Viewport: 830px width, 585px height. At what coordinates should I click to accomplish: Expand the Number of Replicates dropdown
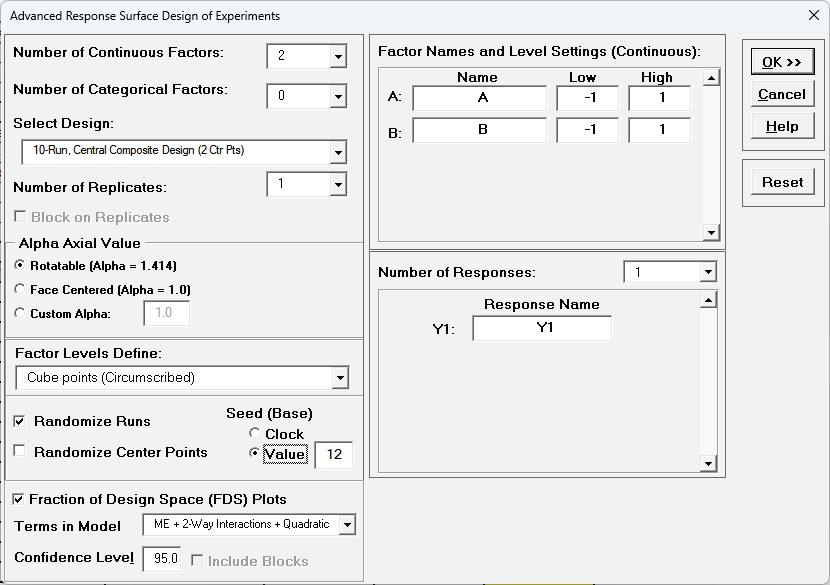(x=338, y=185)
